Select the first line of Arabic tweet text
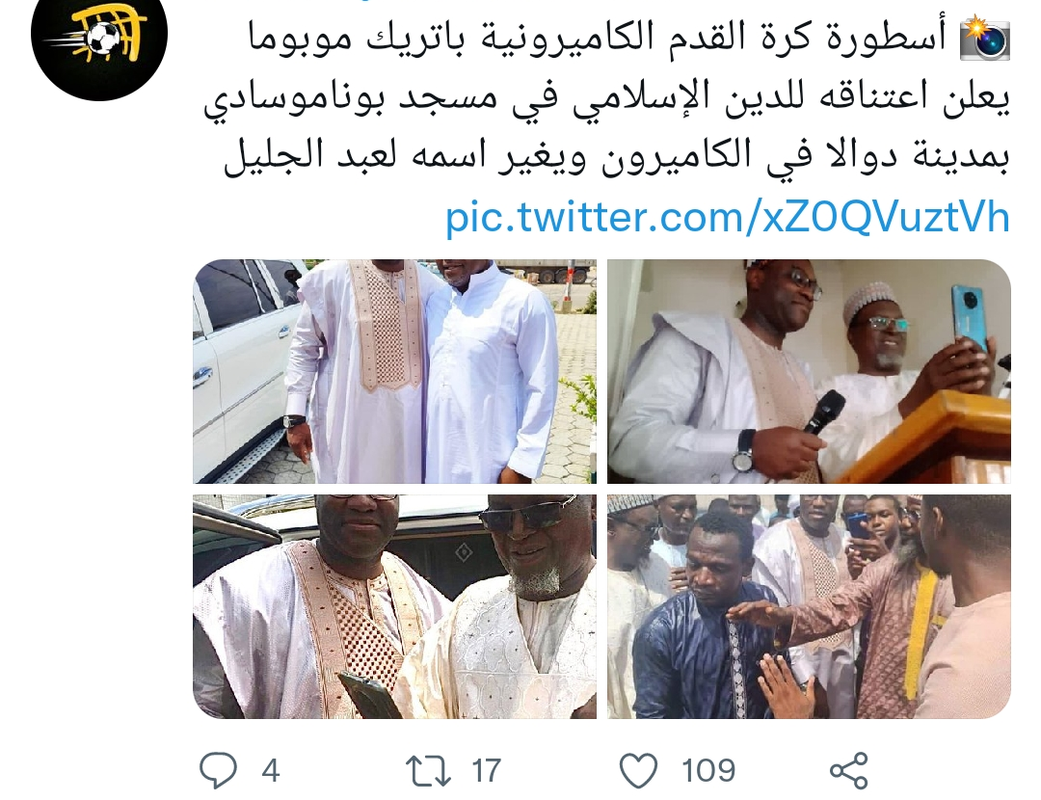This screenshot has height=800, width=1041. pyautogui.click(x=598, y=39)
